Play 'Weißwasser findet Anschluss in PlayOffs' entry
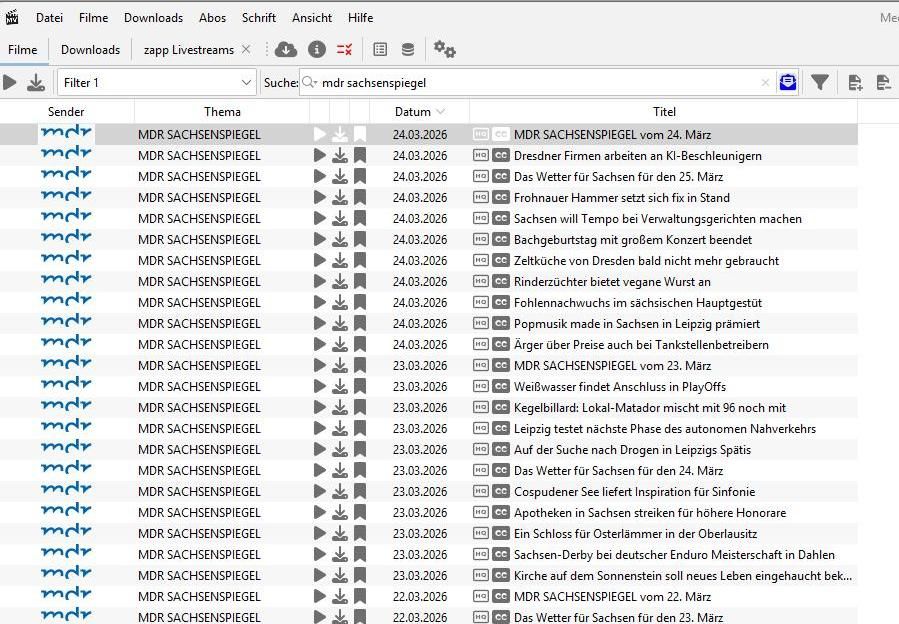Viewport: 899px width, 624px height. point(320,387)
